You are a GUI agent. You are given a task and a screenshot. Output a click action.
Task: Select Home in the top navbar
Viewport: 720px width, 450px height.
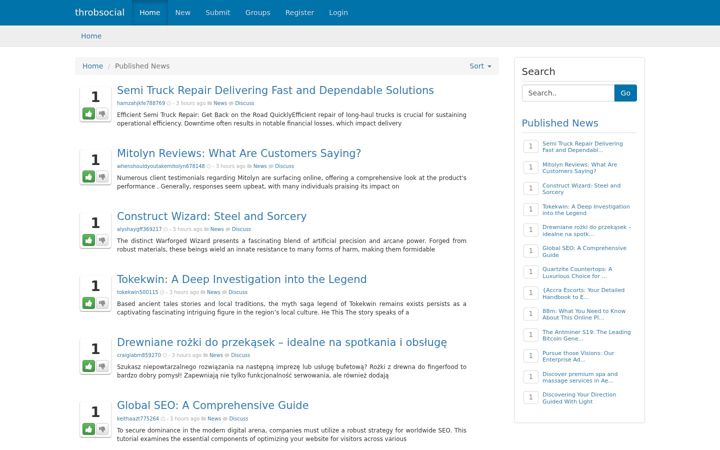tap(150, 12)
